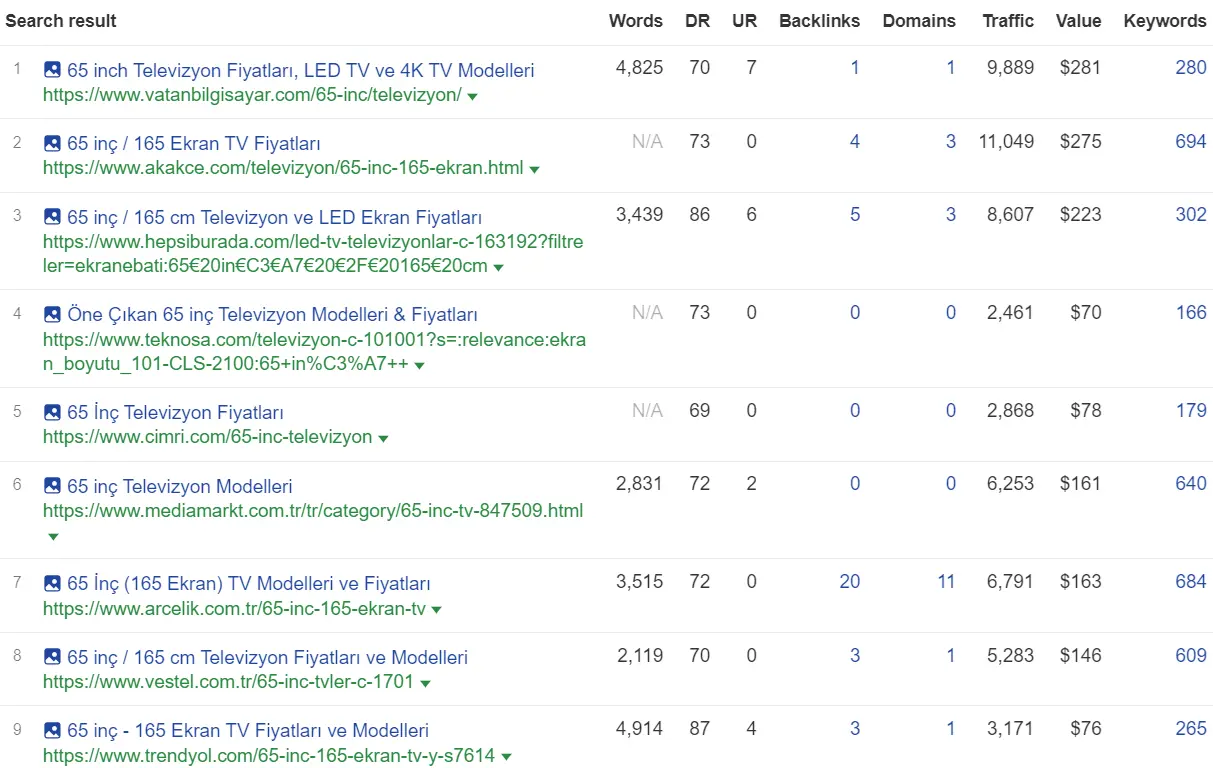
Task: Visit the cimri.com URL link
Action: (x=208, y=437)
